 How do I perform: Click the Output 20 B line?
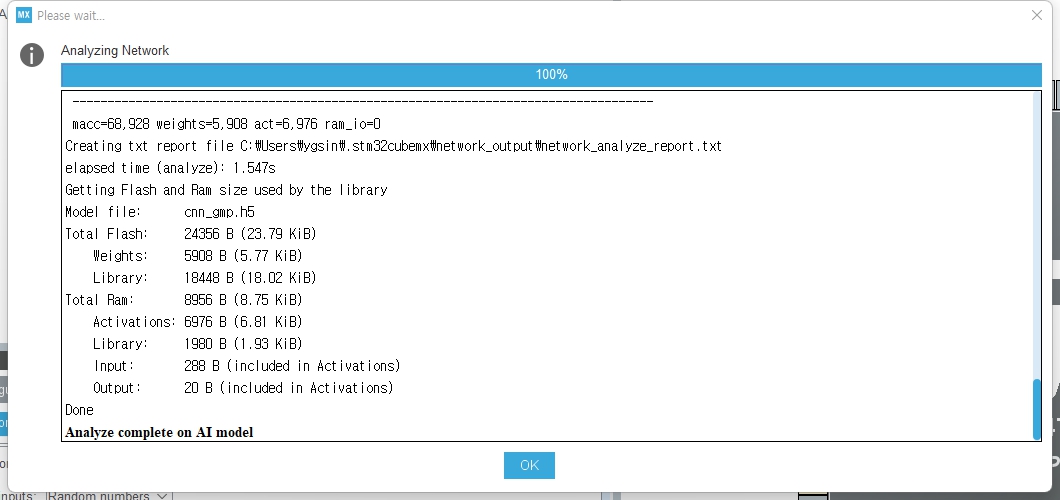pyautogui.click(x=243, y=388)
